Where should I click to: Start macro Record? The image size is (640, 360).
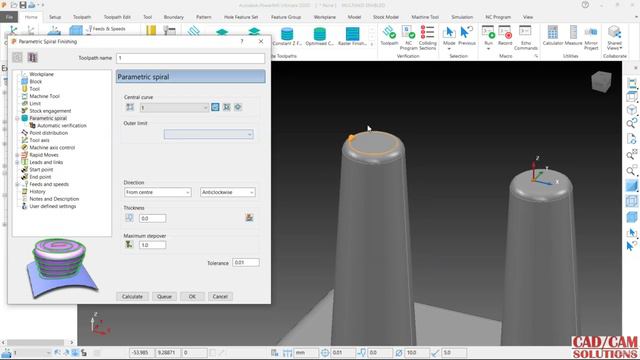(505, 36)
